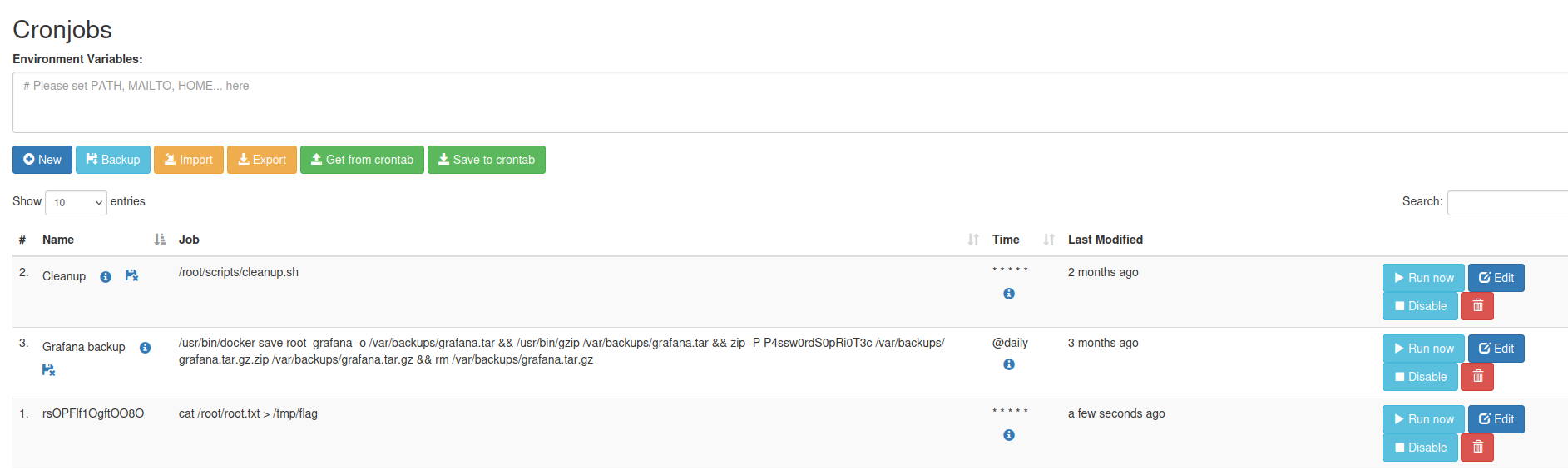Focus the Search input field

click(1507, 203)
